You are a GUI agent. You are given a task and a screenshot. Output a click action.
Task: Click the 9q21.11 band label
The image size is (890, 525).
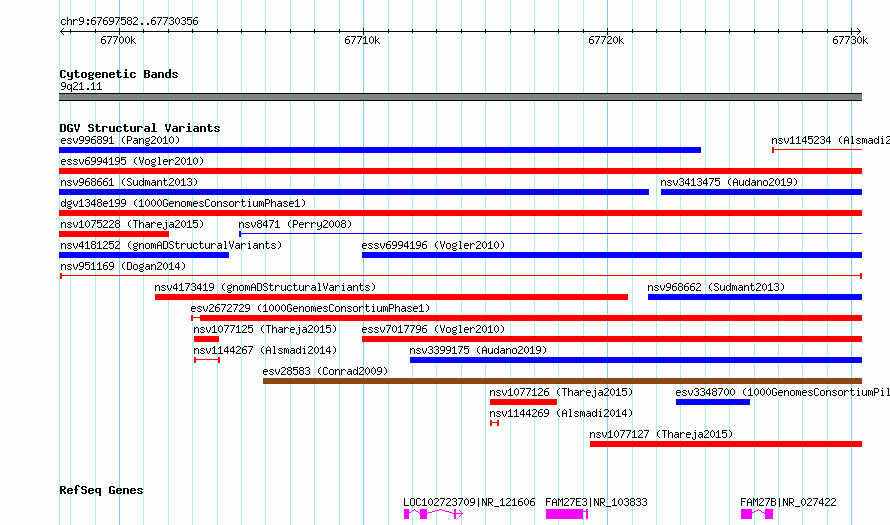click(81, 86)
